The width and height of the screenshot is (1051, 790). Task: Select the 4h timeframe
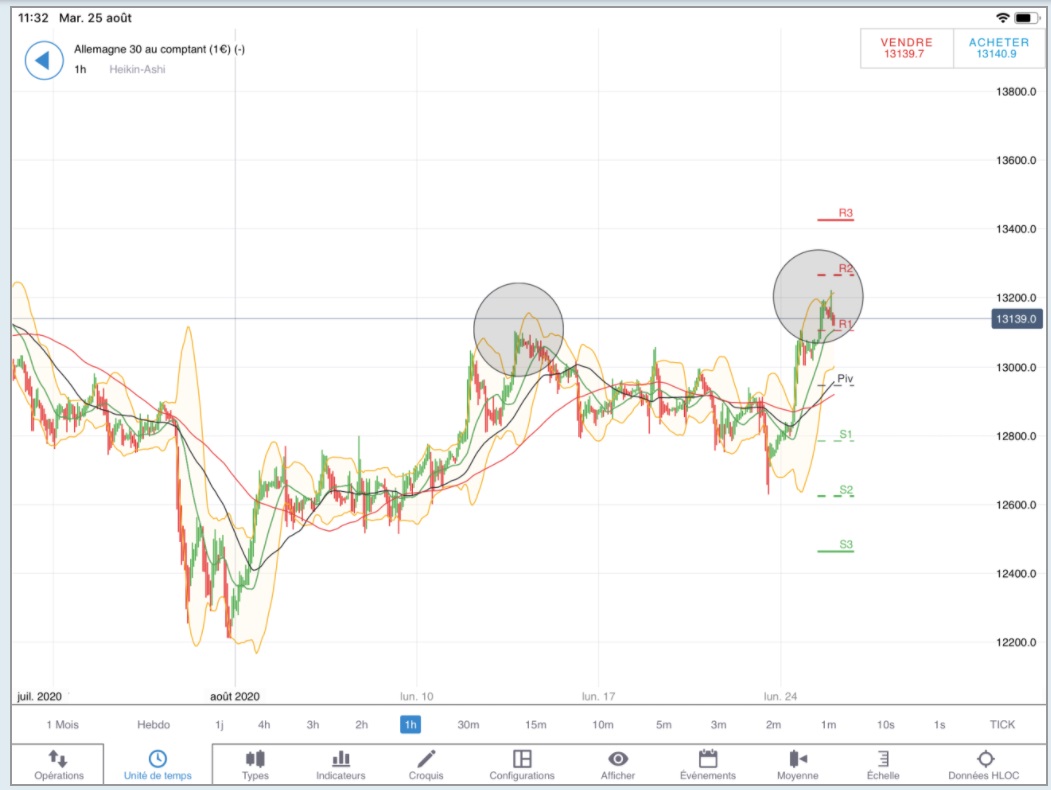(264, 724)
